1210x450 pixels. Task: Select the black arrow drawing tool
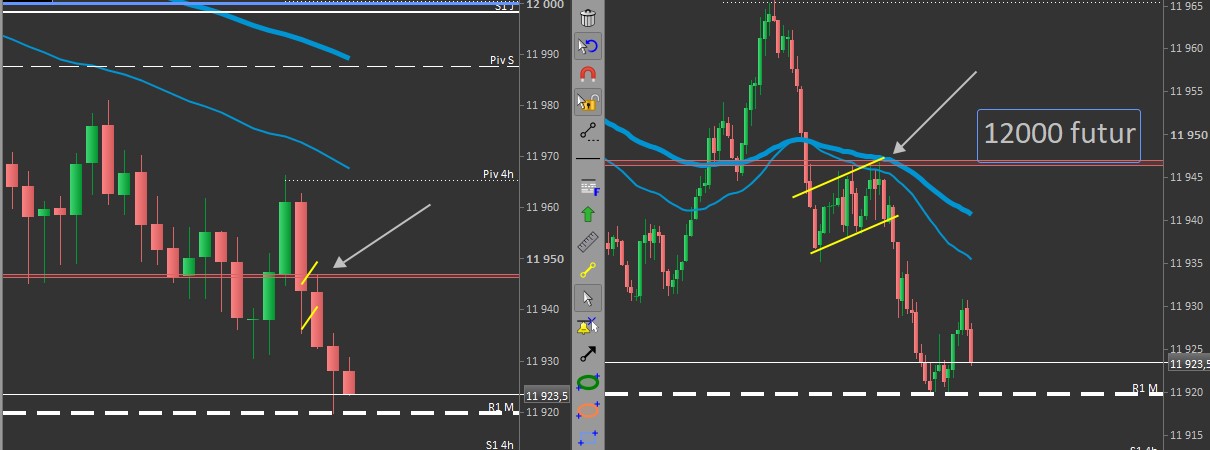(x=588, y=353)
